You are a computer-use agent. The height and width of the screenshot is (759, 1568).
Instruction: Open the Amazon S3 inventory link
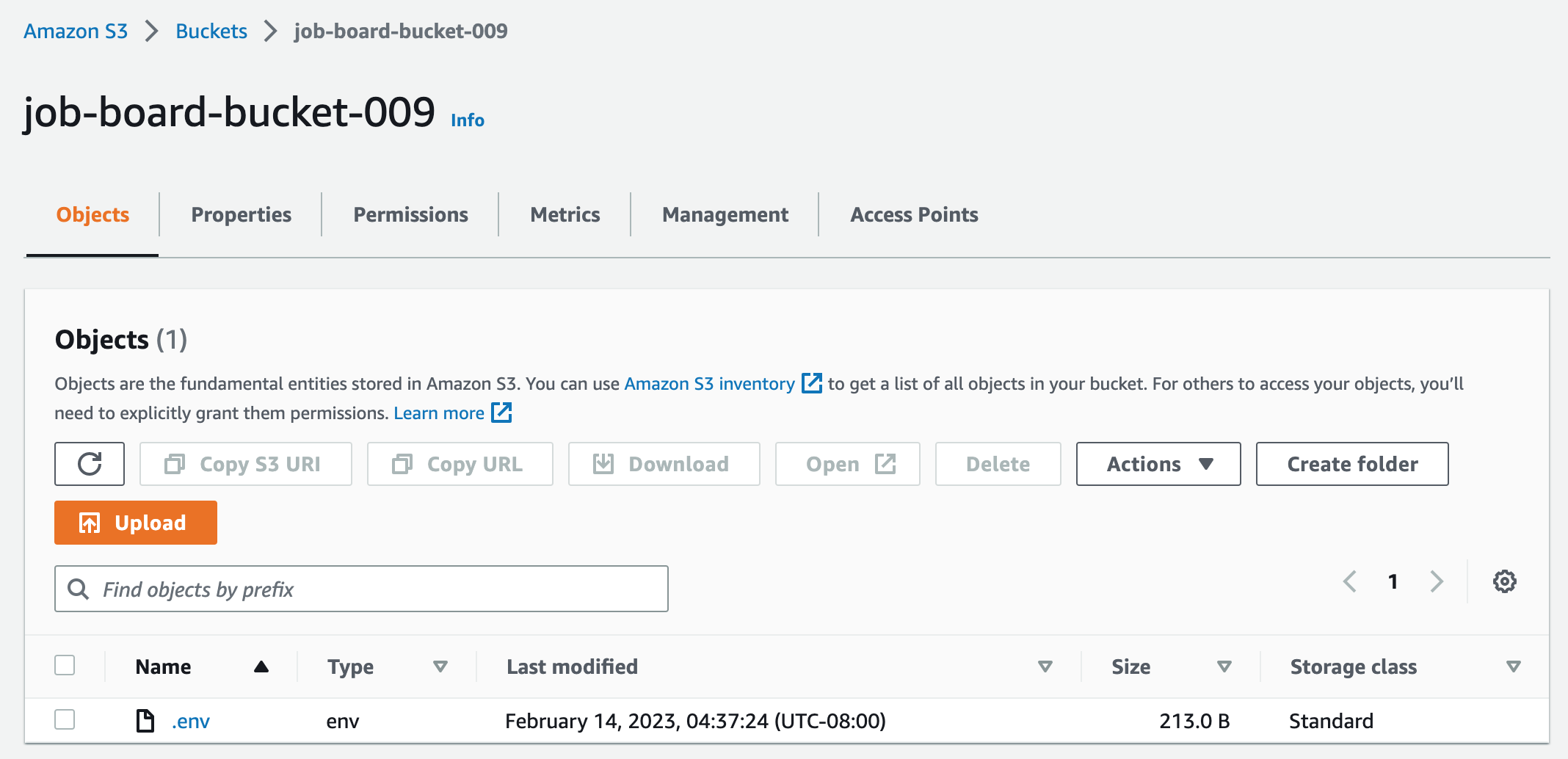pos(709,383)
